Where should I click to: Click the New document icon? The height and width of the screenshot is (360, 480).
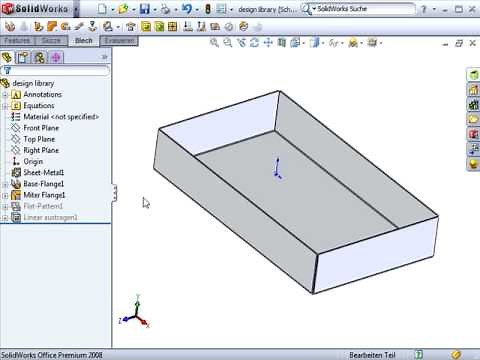(x=102, y=9)
